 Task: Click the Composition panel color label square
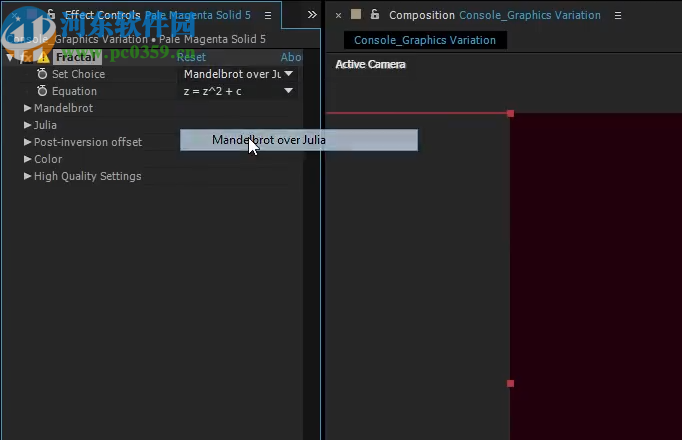point(356,14)
